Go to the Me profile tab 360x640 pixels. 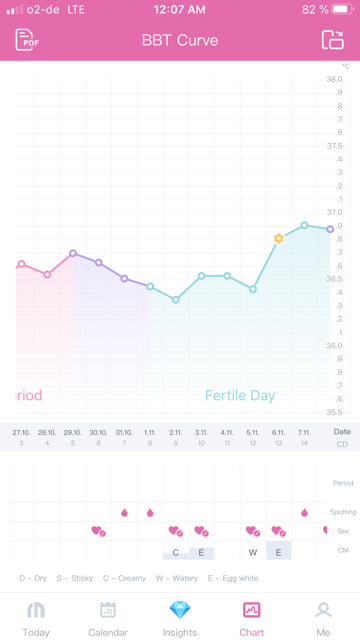pyautogui.click(x=323, y=620)
